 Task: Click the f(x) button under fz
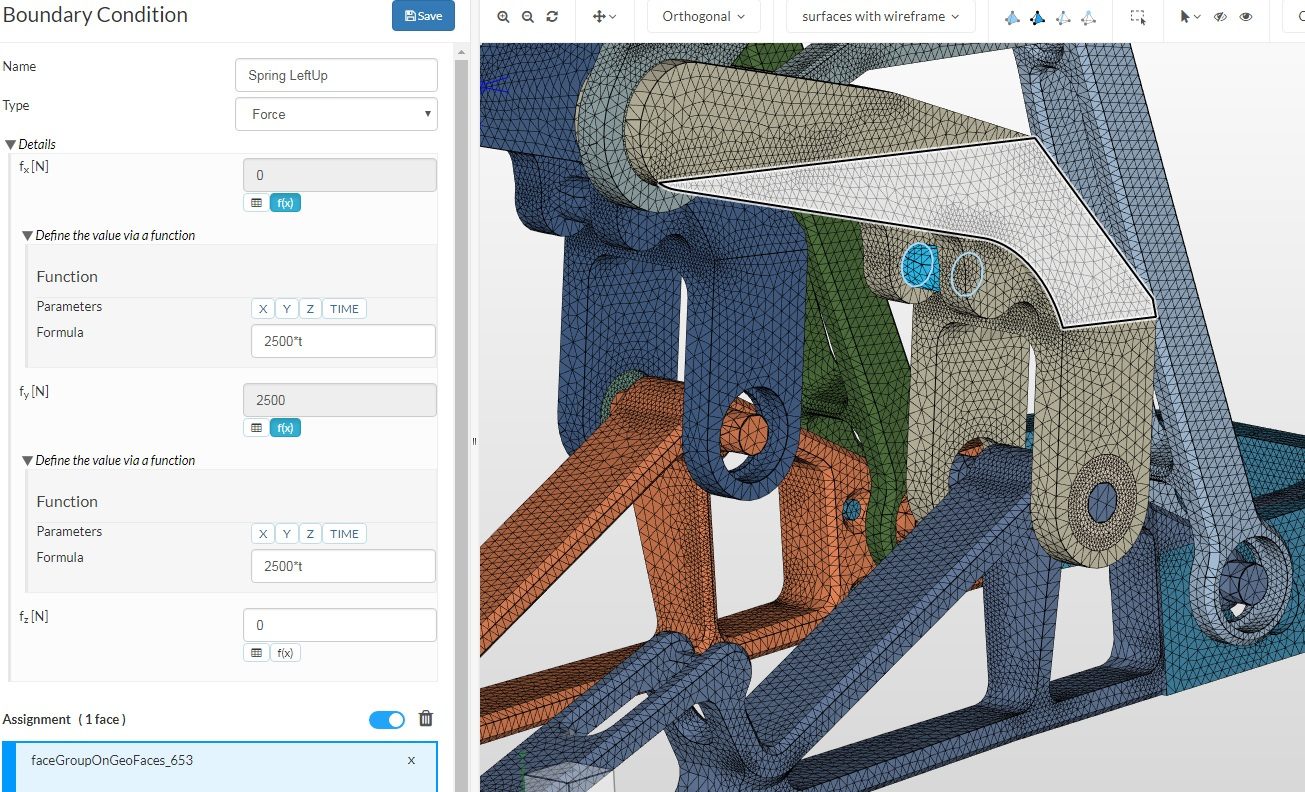click(285, 653)
